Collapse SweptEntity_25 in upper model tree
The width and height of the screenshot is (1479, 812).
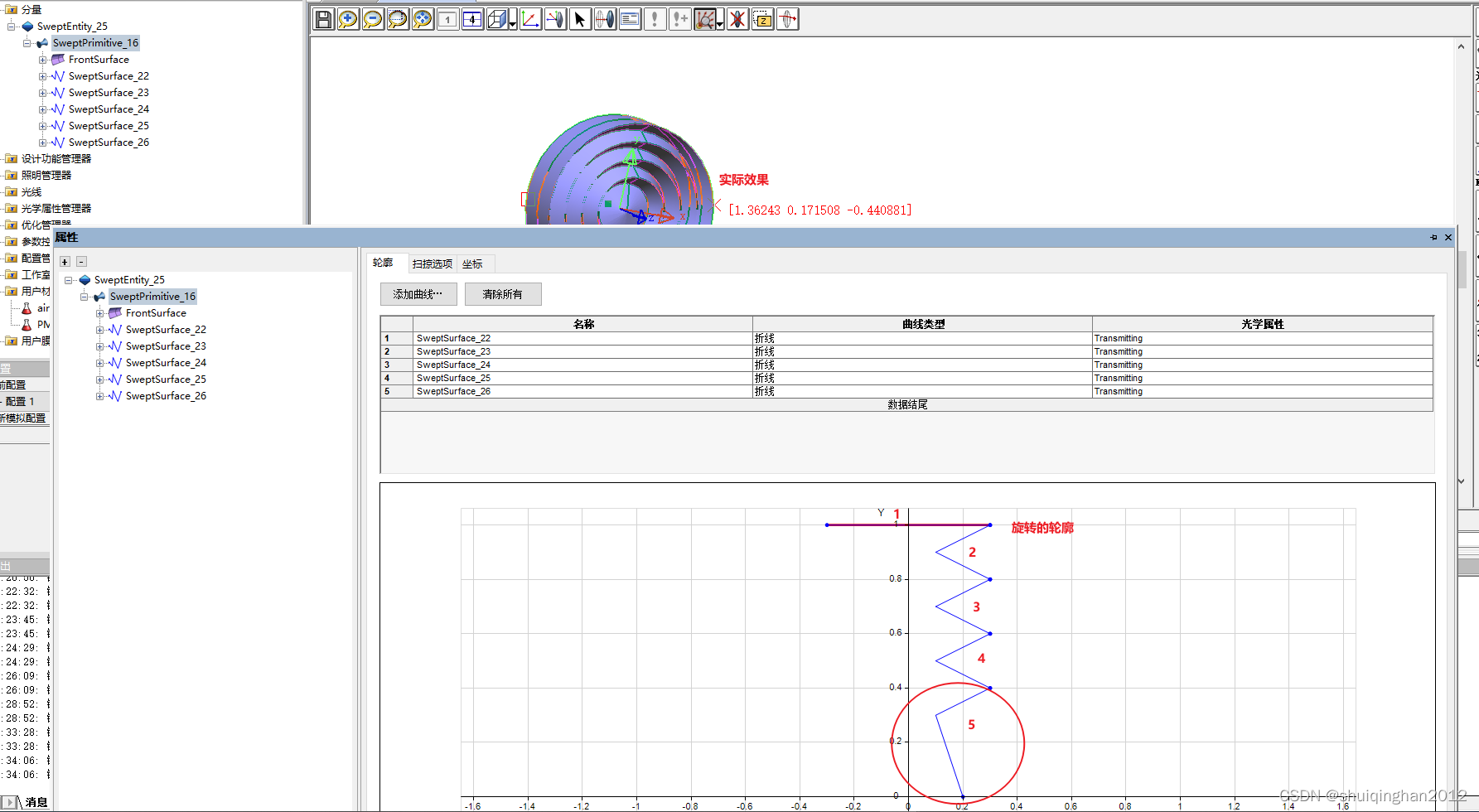click(x=12, y=27)
